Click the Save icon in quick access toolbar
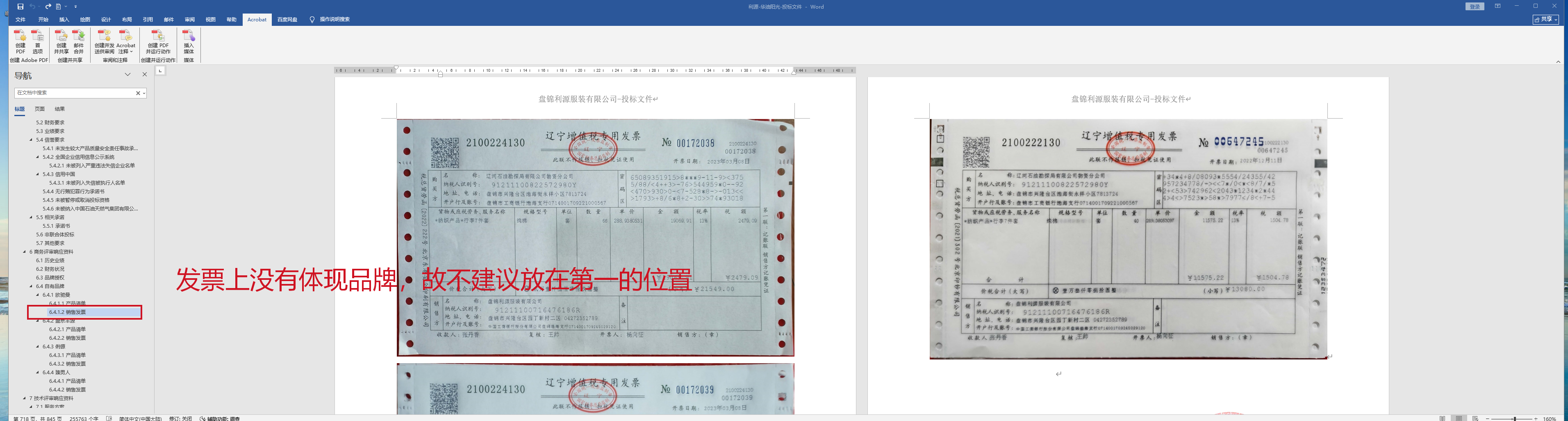The image size is (1568, 421). [x=20, y=7]
